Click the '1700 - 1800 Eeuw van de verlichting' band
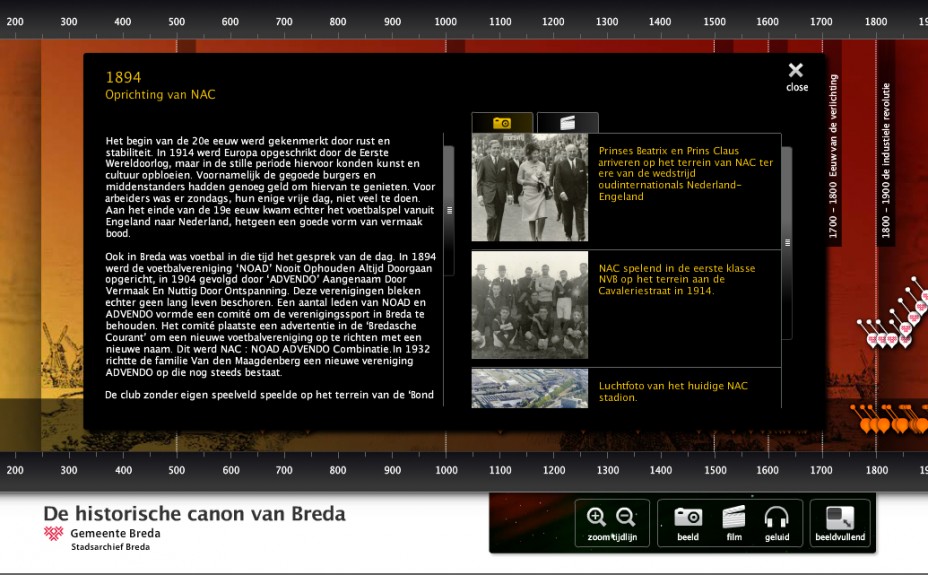Viewport: 928px width, 575px height. [833, 156]
